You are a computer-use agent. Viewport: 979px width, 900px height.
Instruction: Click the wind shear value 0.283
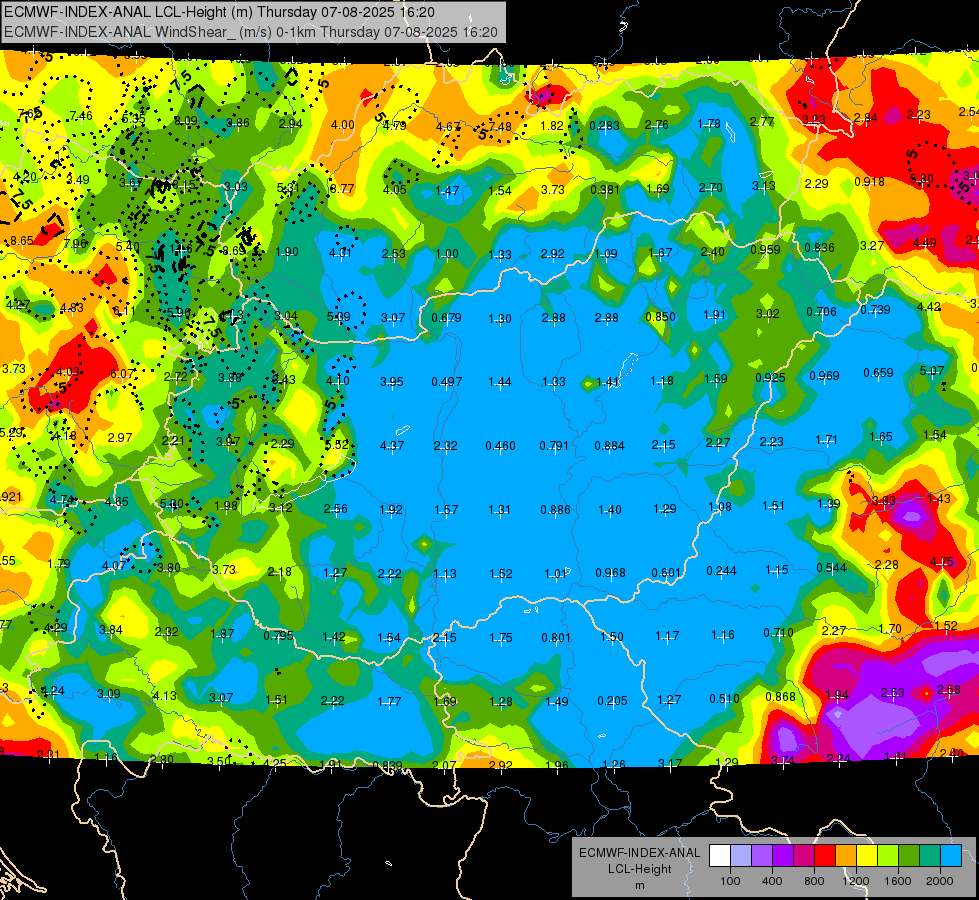click(x=604, y=126)
